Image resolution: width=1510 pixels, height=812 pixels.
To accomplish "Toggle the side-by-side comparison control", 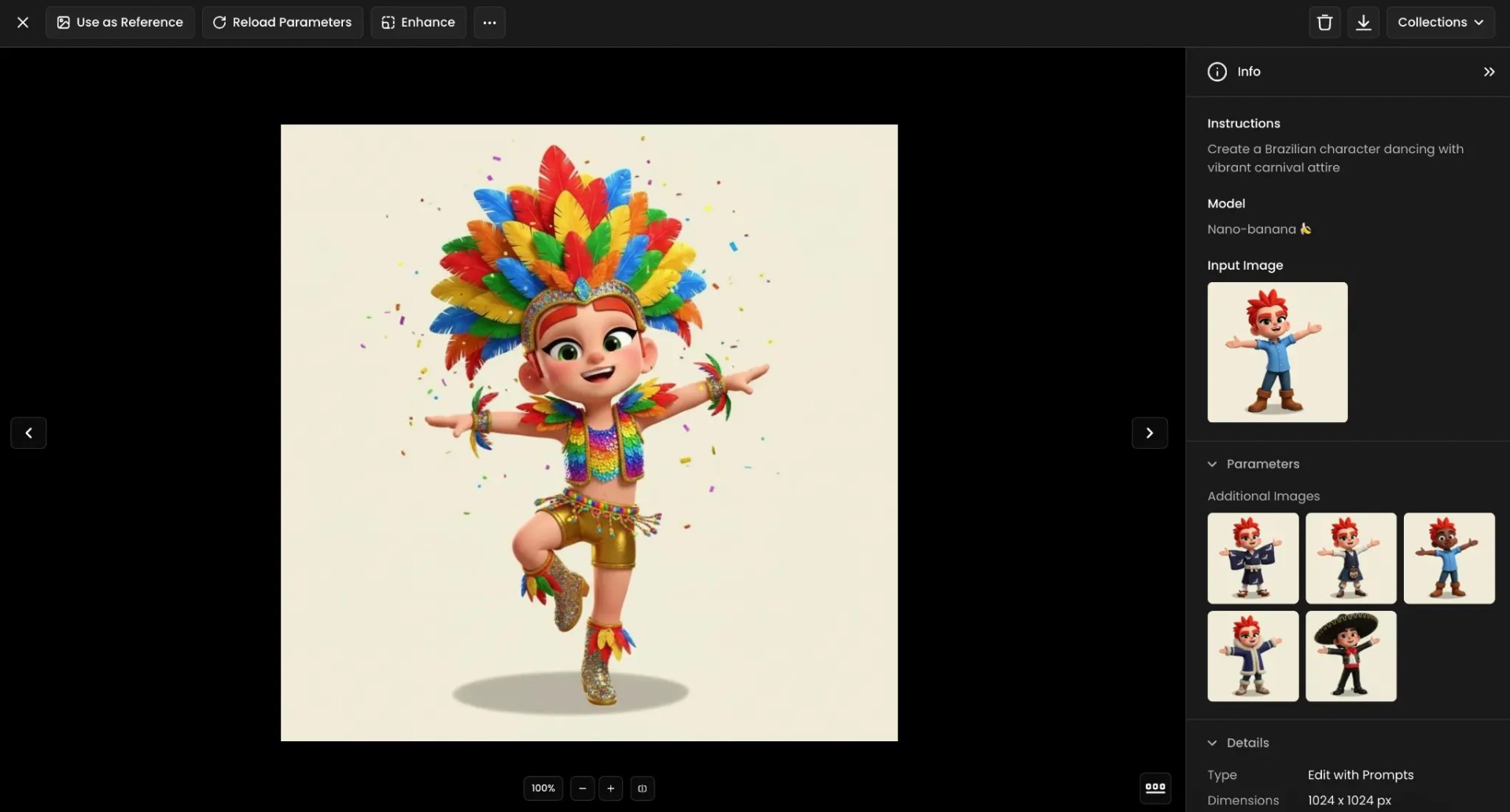I will point(643,788).
